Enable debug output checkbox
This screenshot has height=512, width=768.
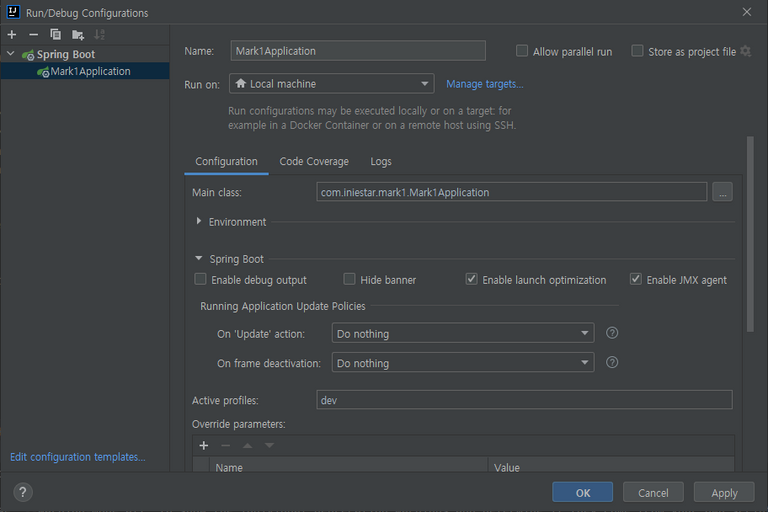[x=200, y=279]
